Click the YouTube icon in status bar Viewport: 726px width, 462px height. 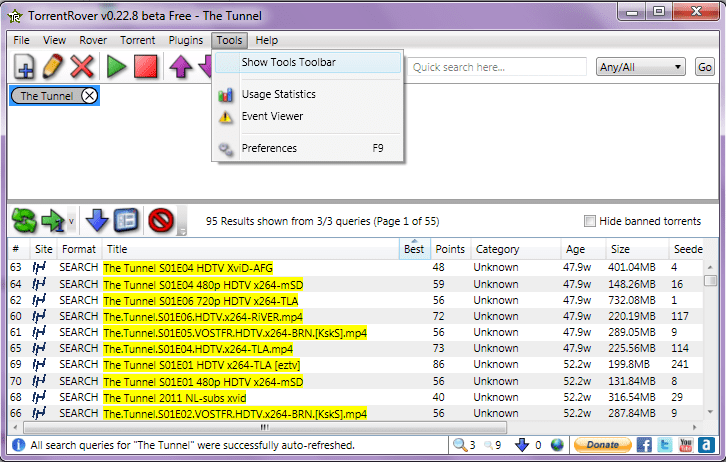[x=686, y=445]
